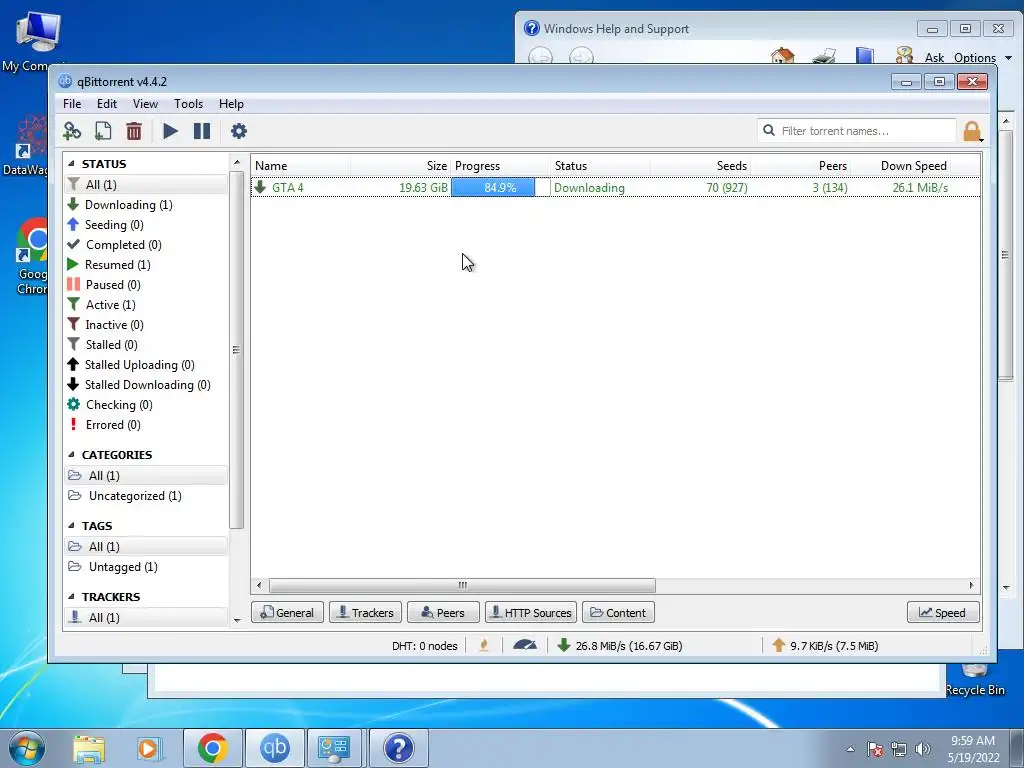The image size is (1024, 768).
Task: Collapse the CATEGORIES section
Action: coord(71,455)
